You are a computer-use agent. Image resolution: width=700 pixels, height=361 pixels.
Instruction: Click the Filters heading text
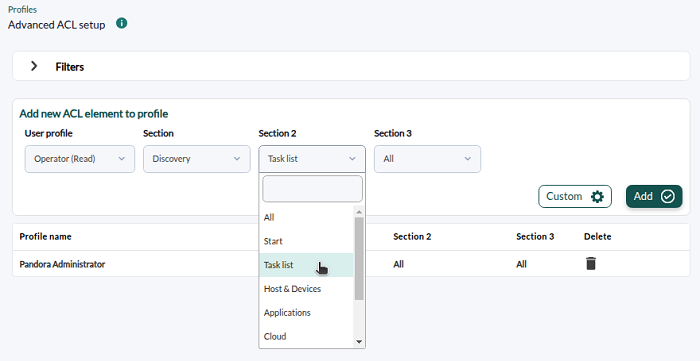70,67
